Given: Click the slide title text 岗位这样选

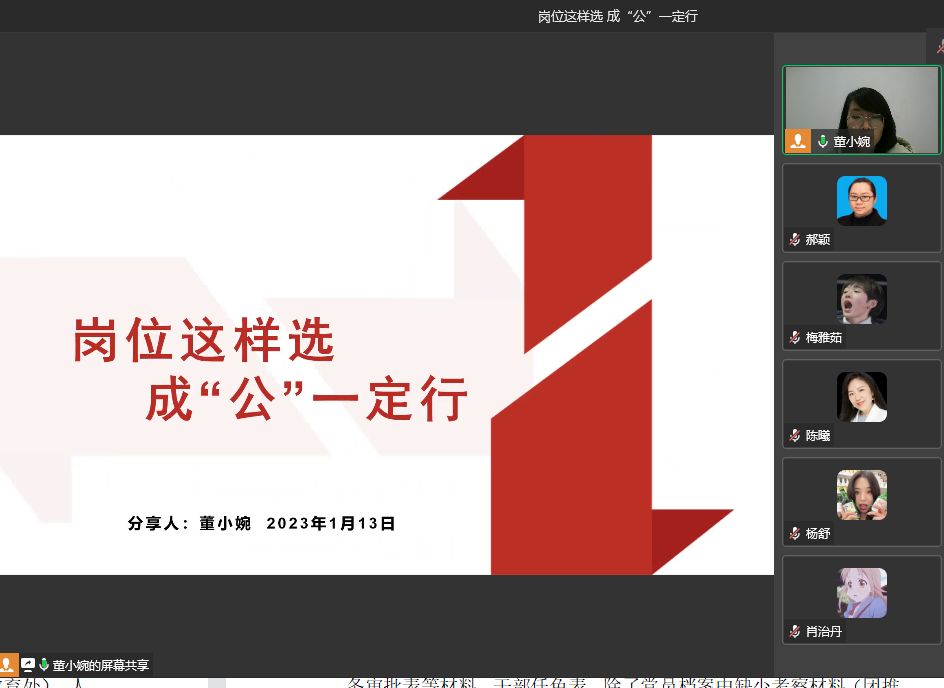Looking at the screenshot, I should pyautogui.click(x=204, y=341).
